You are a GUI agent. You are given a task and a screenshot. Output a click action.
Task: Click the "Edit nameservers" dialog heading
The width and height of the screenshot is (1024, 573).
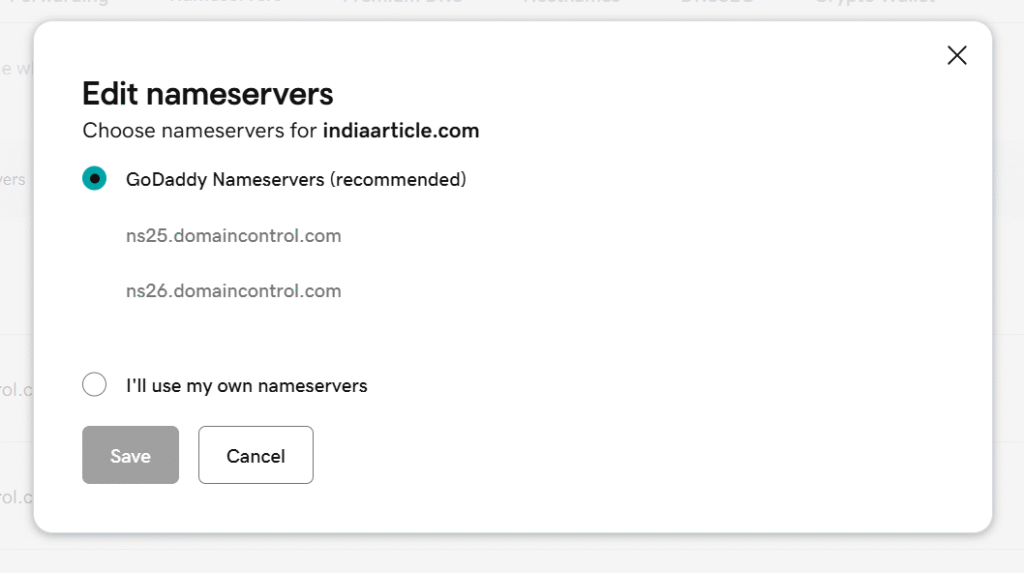pyautogui.click(x=207, y=94)
